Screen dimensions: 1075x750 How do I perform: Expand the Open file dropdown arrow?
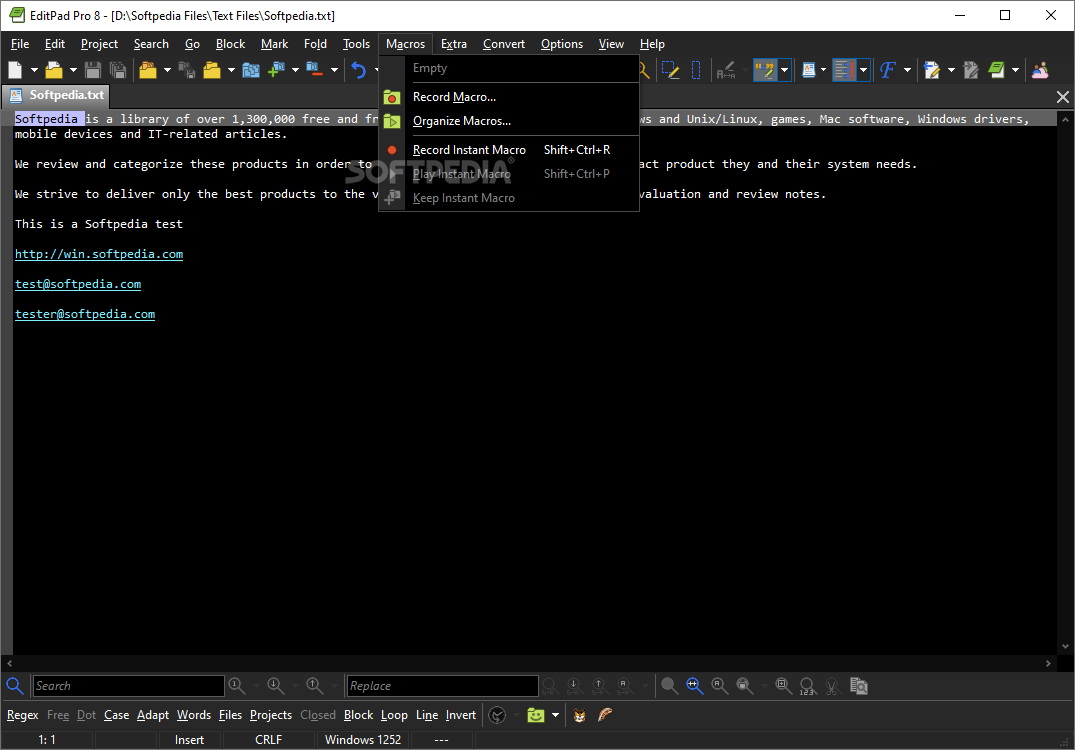pos(73,70)
